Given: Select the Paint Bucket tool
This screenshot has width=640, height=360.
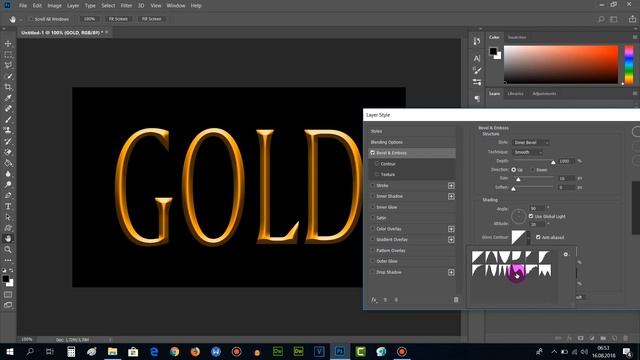Looking at the screenshot, I should pyautogui.click(x=8, y=163).
